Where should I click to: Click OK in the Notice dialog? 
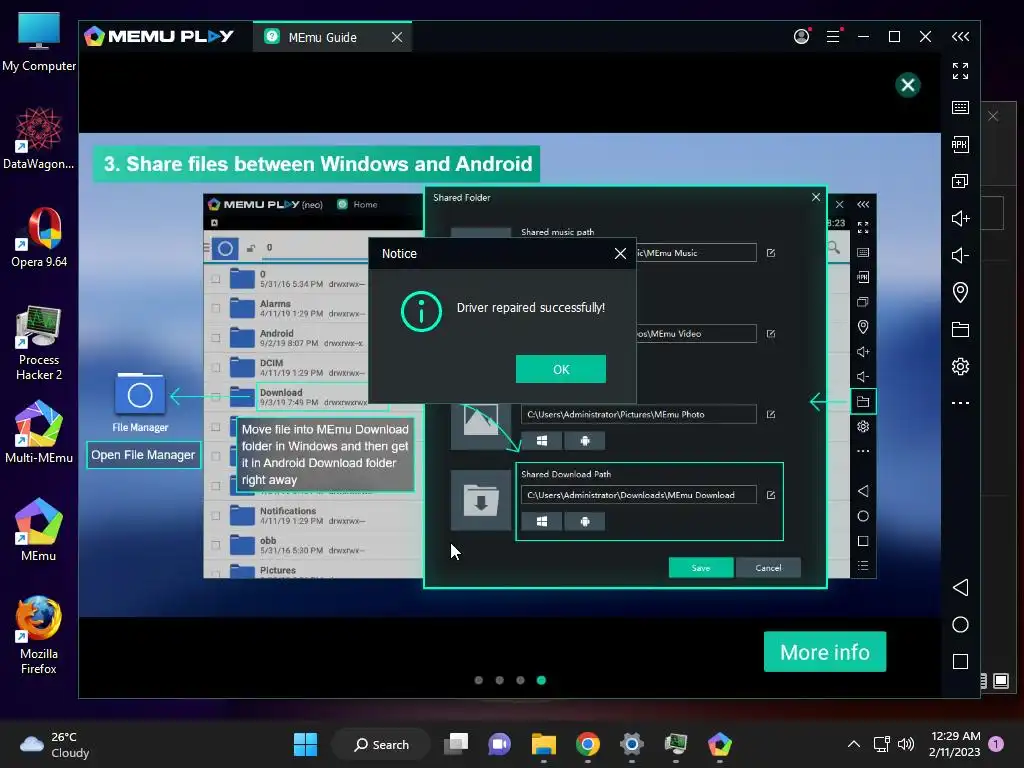point(561,370)
